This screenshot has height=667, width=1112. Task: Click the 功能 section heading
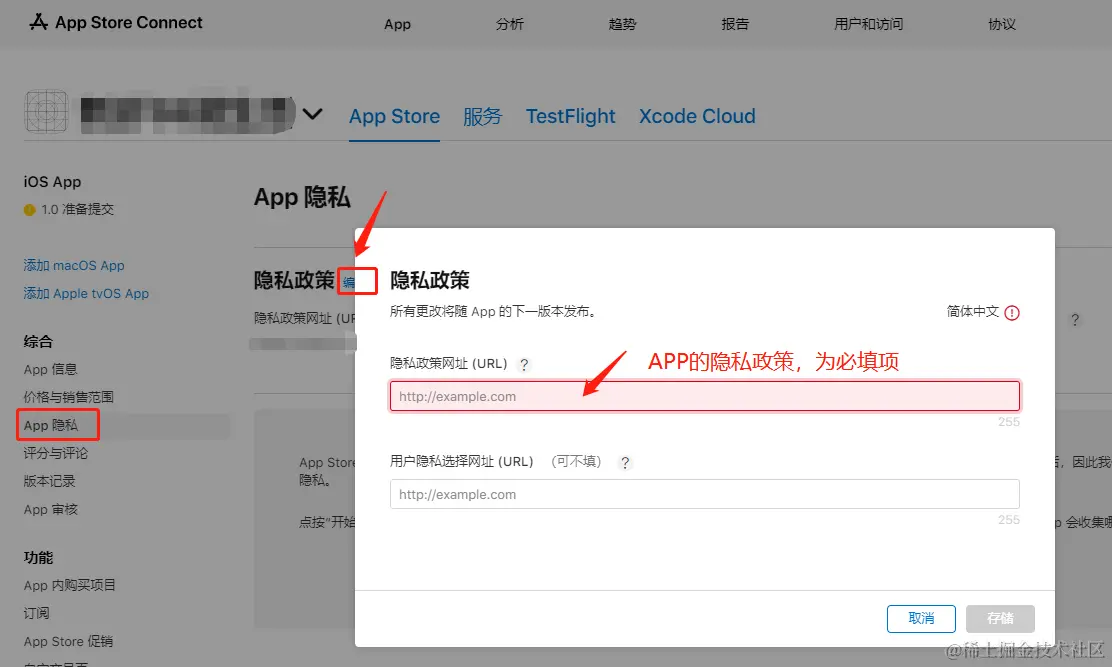[x=38, y=557]
